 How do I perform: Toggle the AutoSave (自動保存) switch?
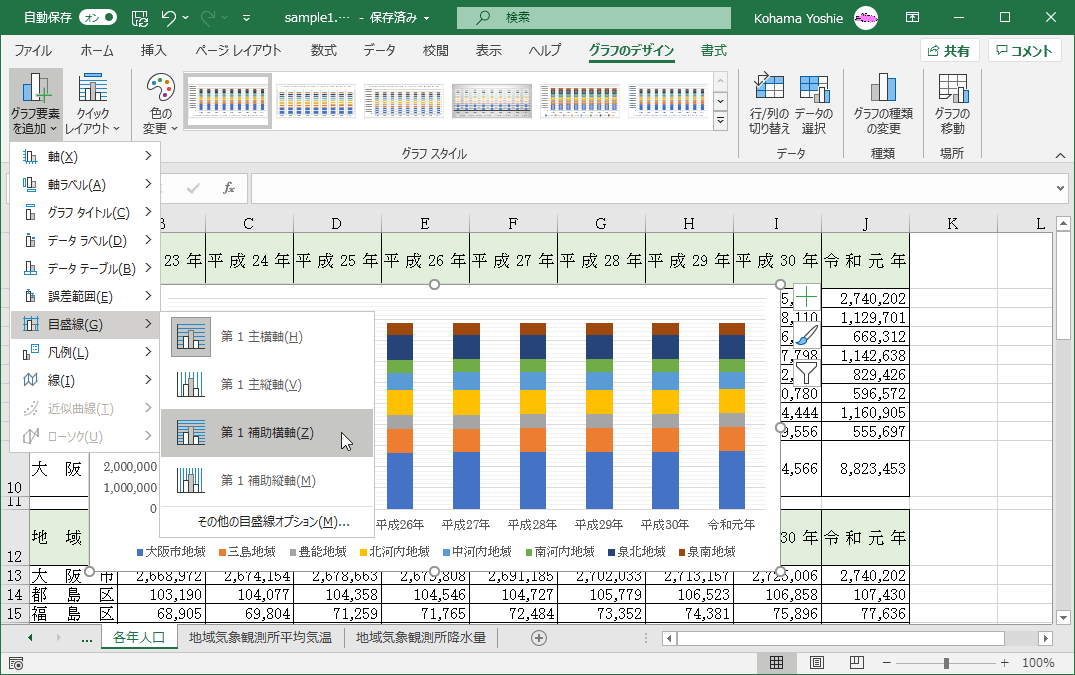(97, 18)
